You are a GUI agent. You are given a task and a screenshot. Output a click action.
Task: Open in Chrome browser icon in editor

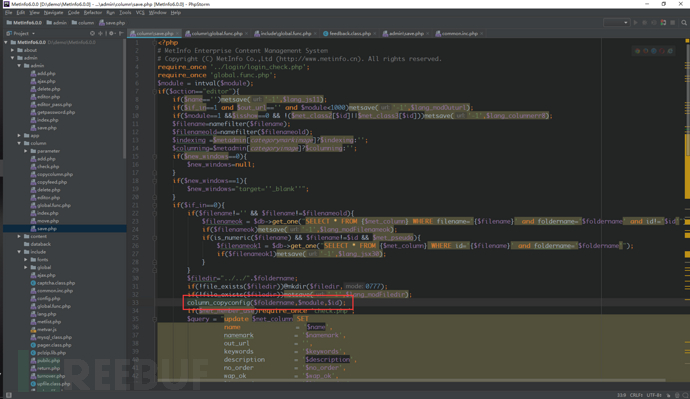[637, 51]
